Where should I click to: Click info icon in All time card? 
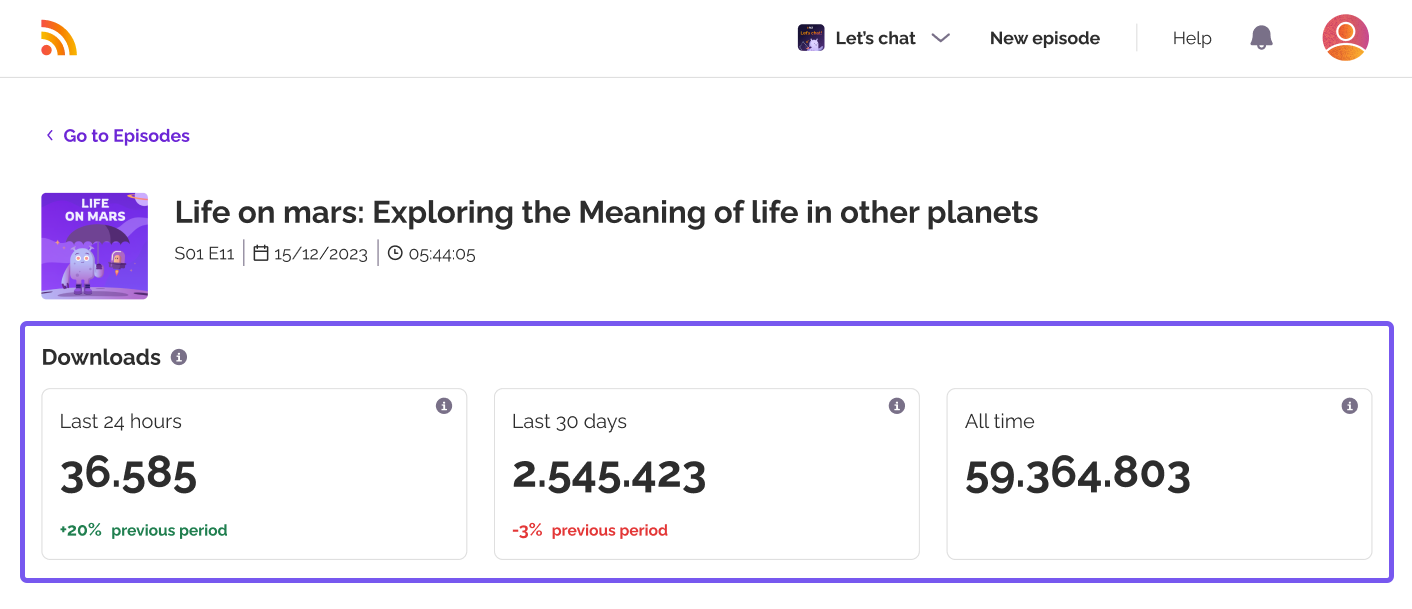tap(1349, 406)
